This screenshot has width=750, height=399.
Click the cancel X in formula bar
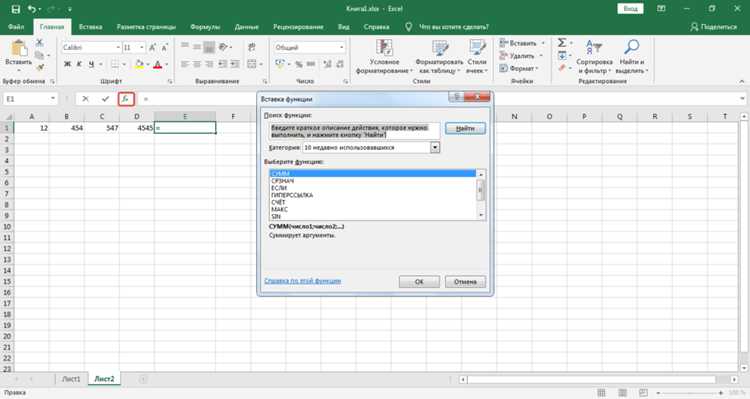click(x=85, y=99)
